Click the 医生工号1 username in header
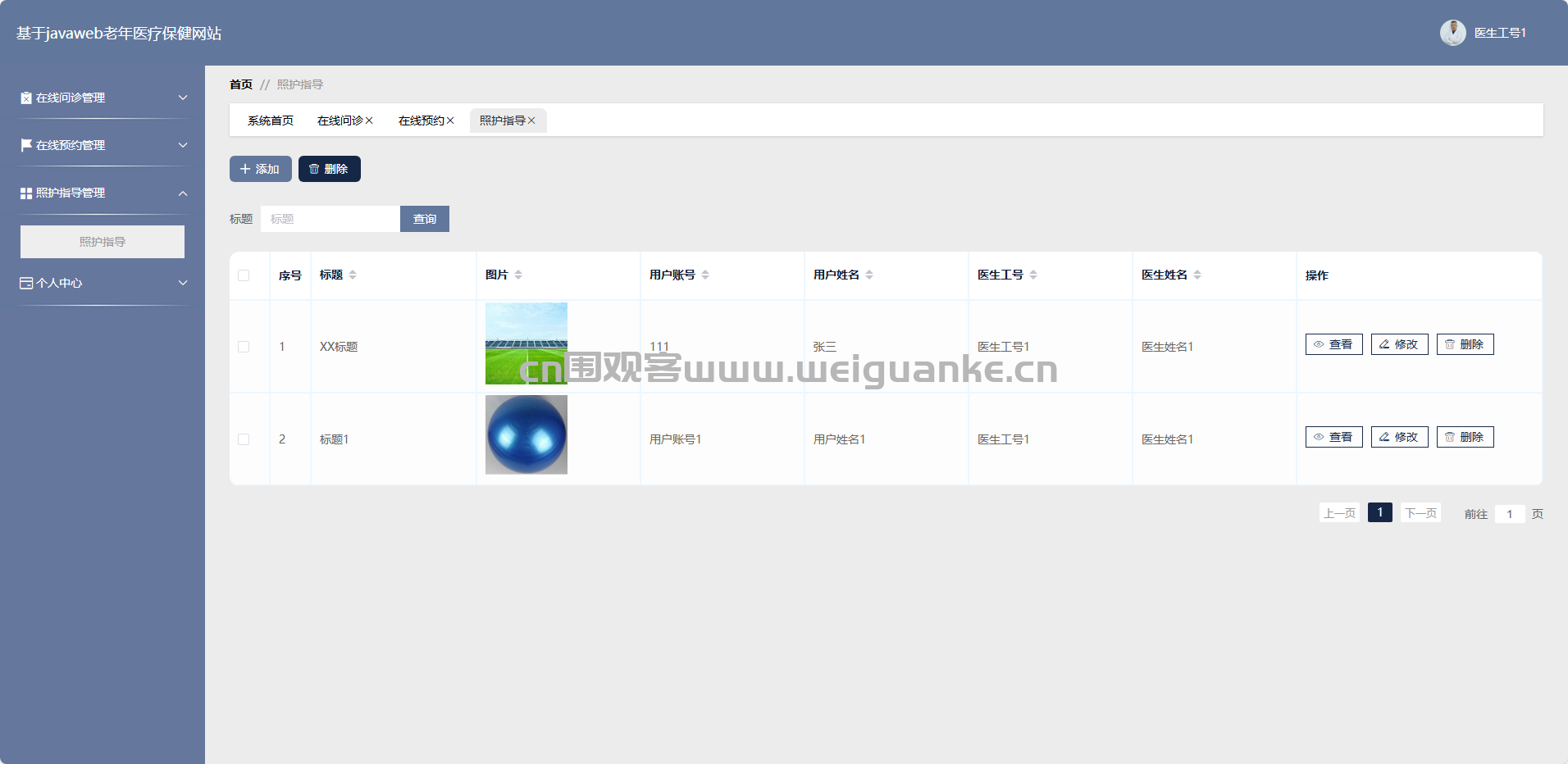Screen dimensions: 1568x764 pos(1500,33)
